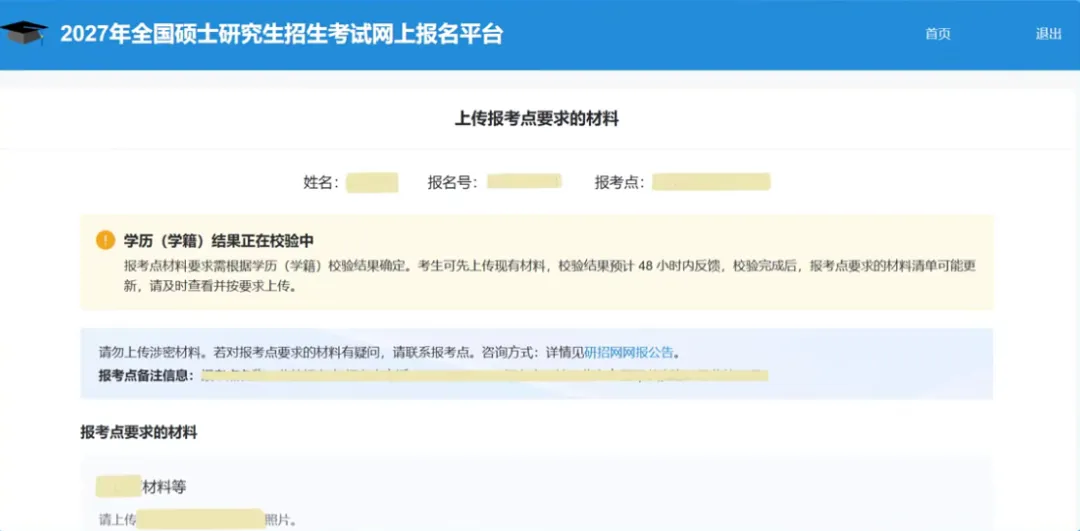Screen dimensions: 1080x531
Task: Click the graduation cap logo icon
Action: 24,32
